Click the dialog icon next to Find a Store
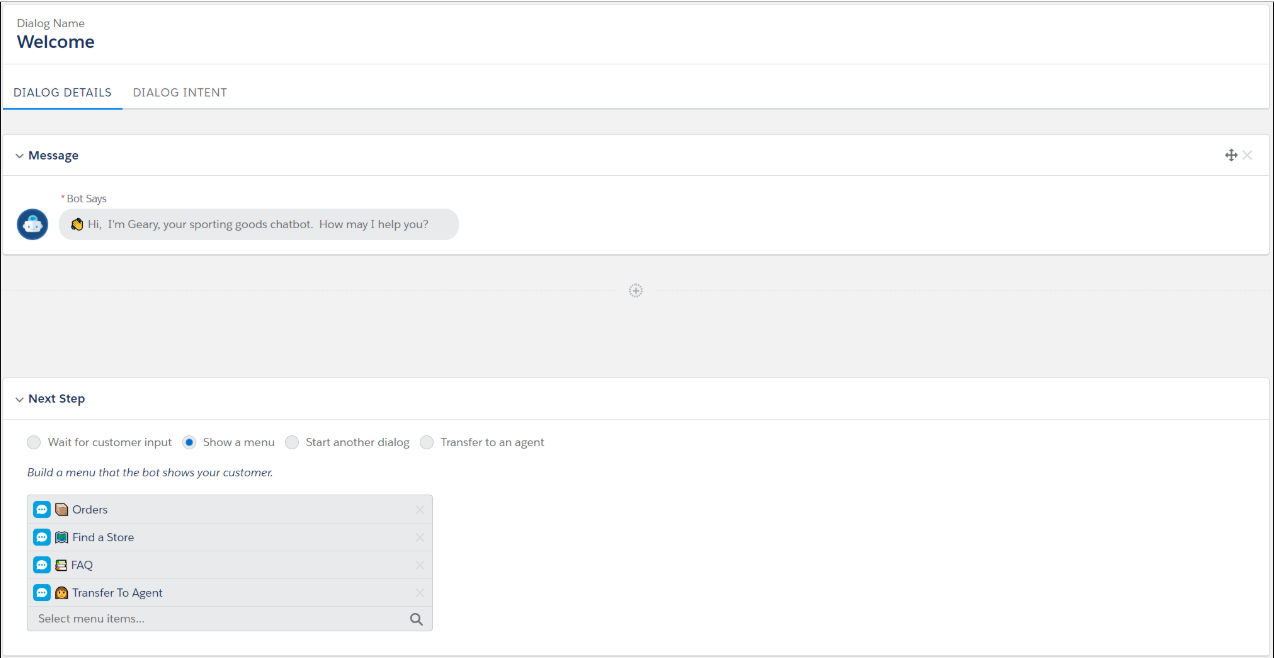 [42, 537]
